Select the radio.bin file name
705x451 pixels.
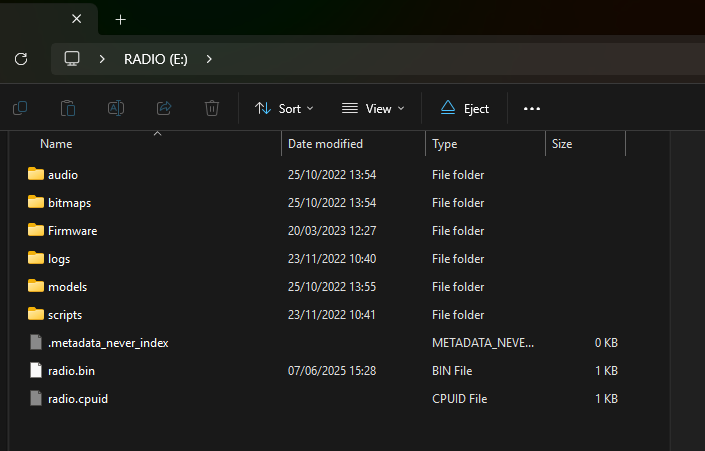(x=71, y=371)
